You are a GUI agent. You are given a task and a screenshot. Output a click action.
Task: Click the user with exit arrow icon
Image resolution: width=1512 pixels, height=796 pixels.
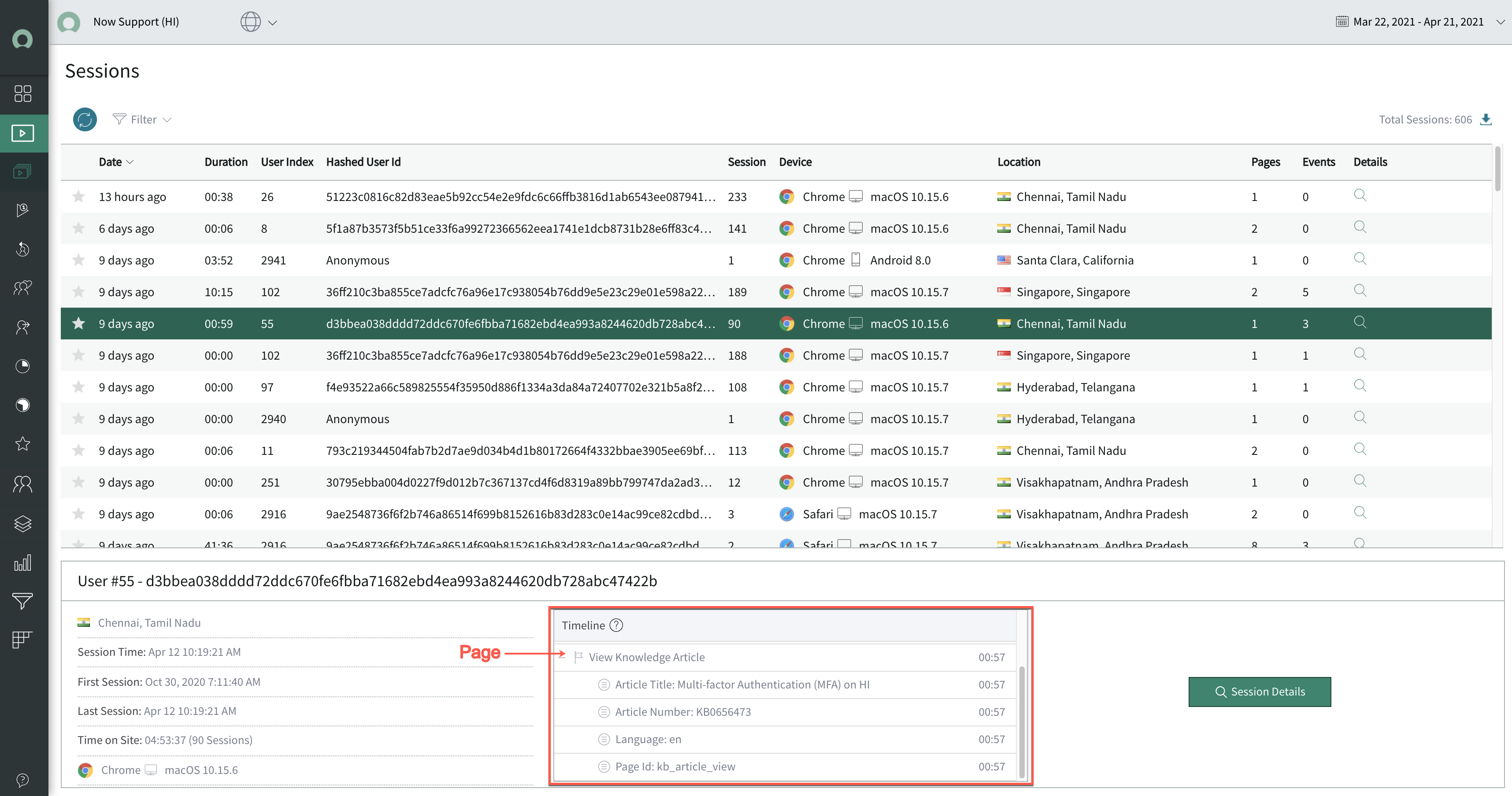23,327
